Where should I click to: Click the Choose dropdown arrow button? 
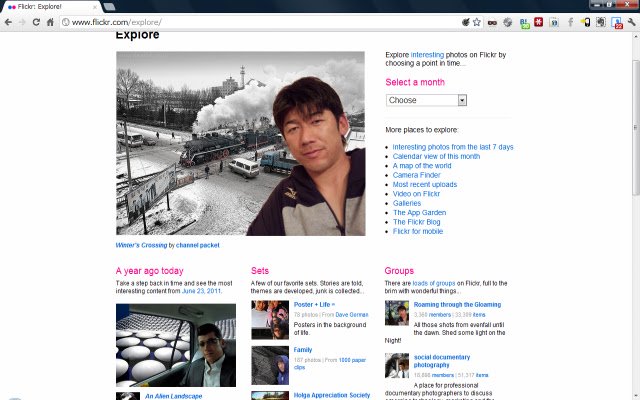(462, 100)
